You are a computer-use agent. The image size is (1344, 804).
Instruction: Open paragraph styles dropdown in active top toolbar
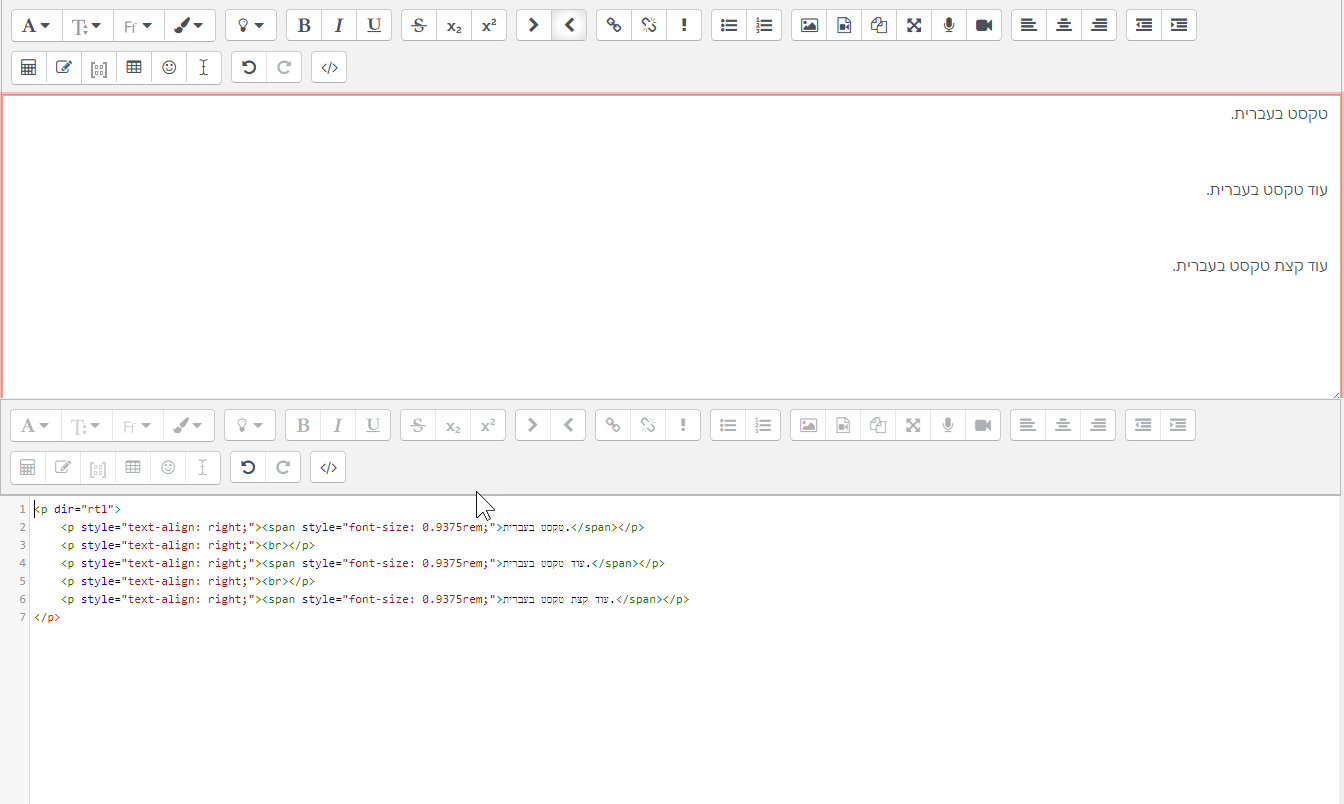tap(36, 25)
